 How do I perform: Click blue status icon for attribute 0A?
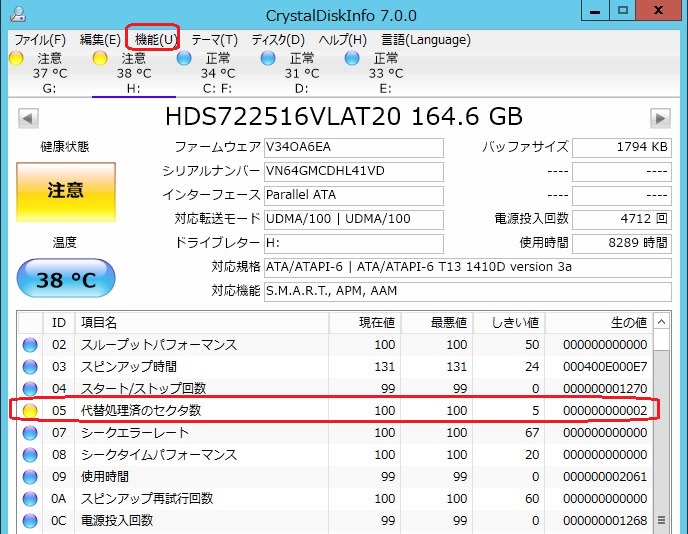pyautogui.click(x=30, y=499)
